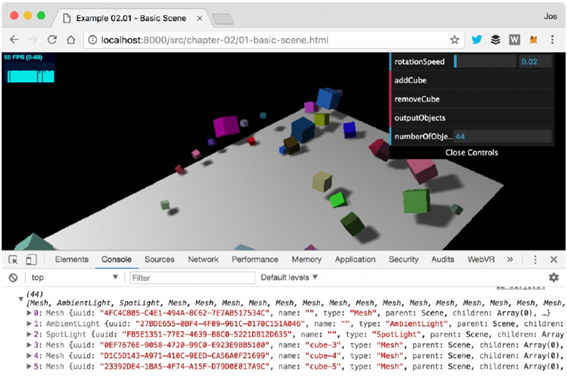
Task: Click the removeCube control
Action: 472,99
